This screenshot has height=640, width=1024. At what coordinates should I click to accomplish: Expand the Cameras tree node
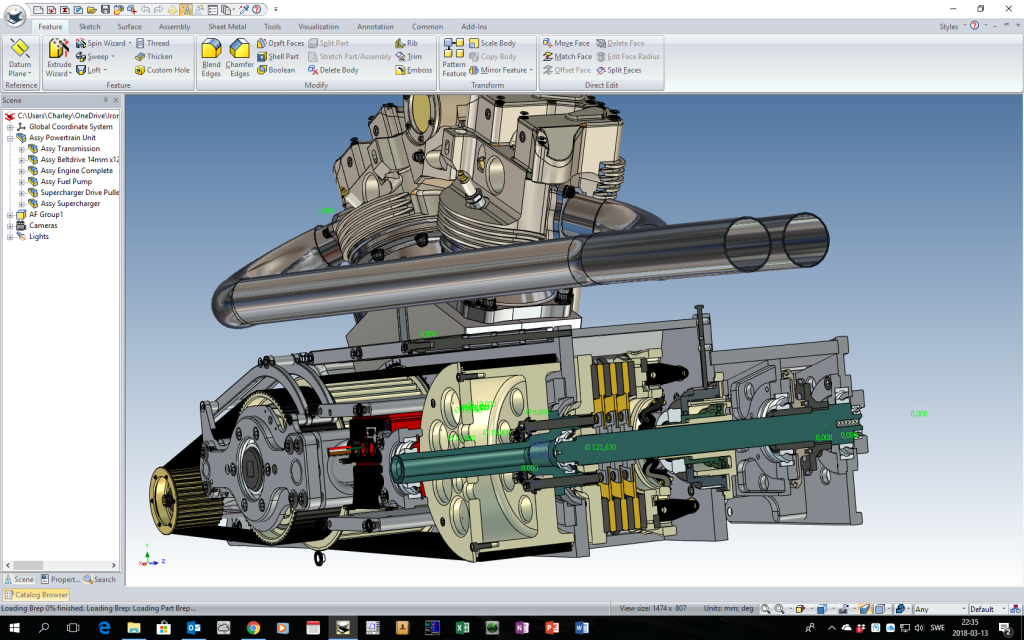tap(10, 226)
